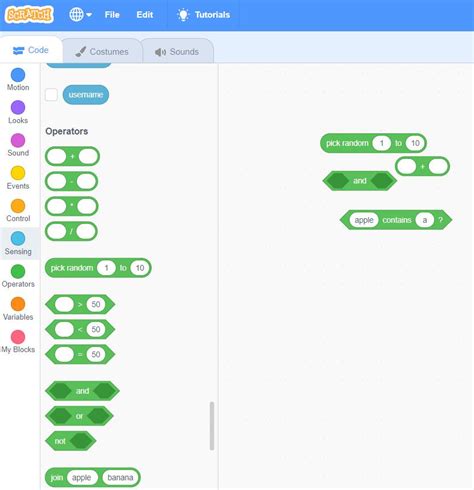The image size is (474, 490).
Task: Select the Motion category circle
Action: pos(18,75)
